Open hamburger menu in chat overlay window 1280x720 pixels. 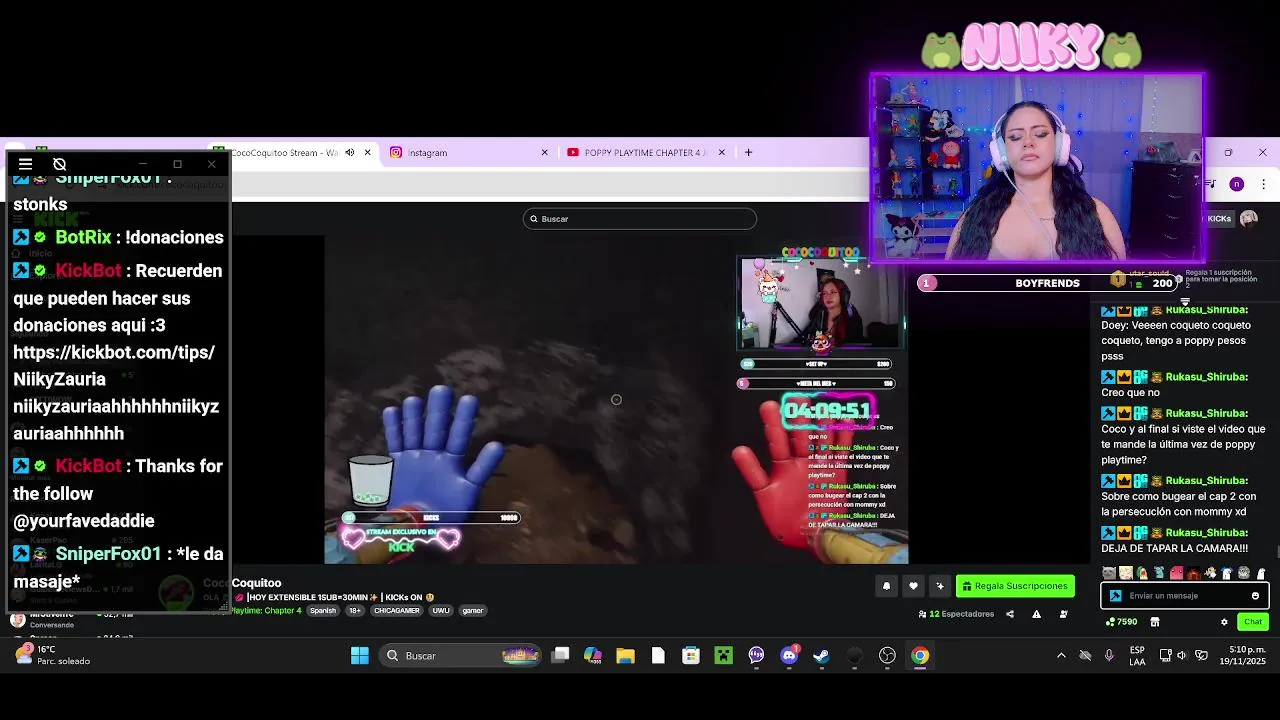click(x=25, y=164)
